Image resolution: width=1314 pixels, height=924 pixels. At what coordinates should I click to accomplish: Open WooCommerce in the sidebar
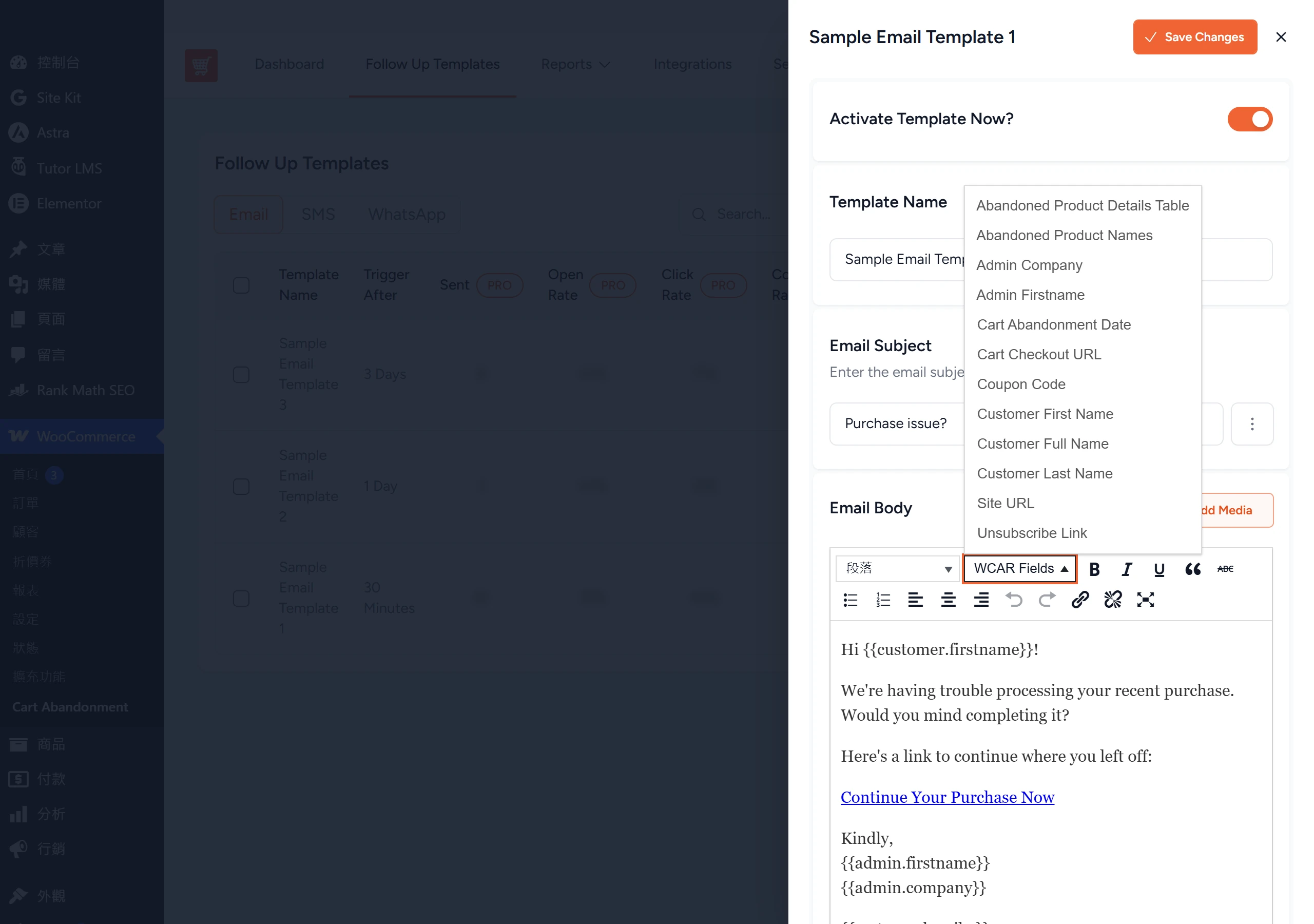[82, 436]
